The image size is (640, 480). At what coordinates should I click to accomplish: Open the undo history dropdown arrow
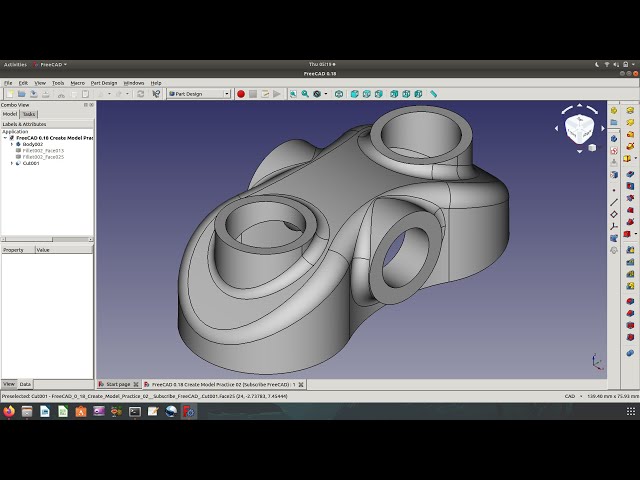coord(109,94)
